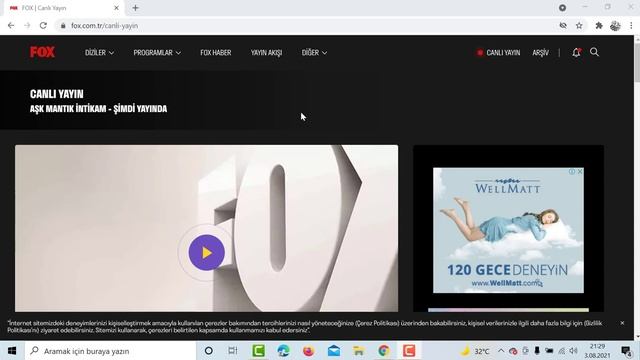The height and width of the screenshot is (360, 640).
Task: Open the notifications bell
Action: click(x=576, y=52)
